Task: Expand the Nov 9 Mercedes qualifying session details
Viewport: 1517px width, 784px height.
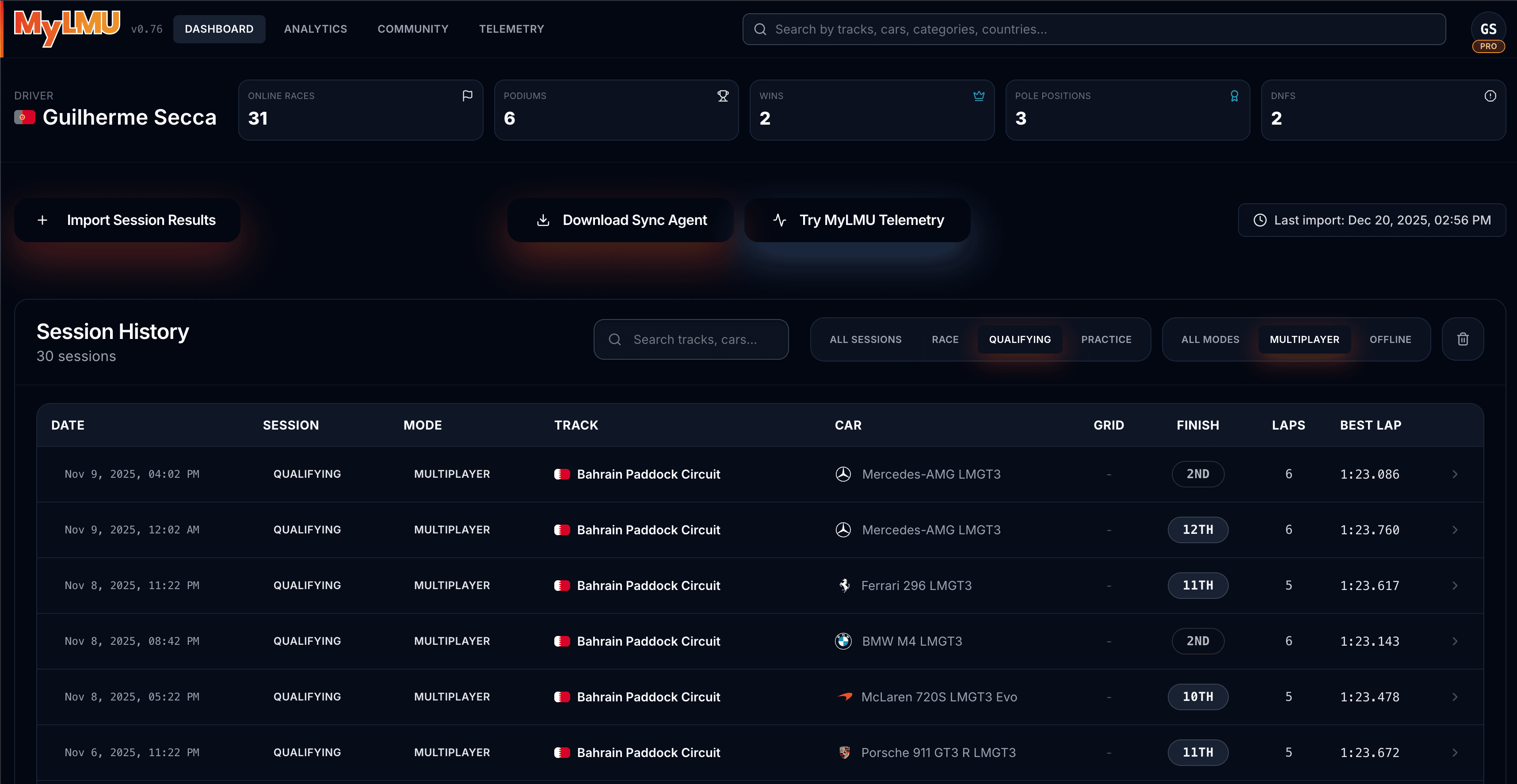Action: 1455,474
